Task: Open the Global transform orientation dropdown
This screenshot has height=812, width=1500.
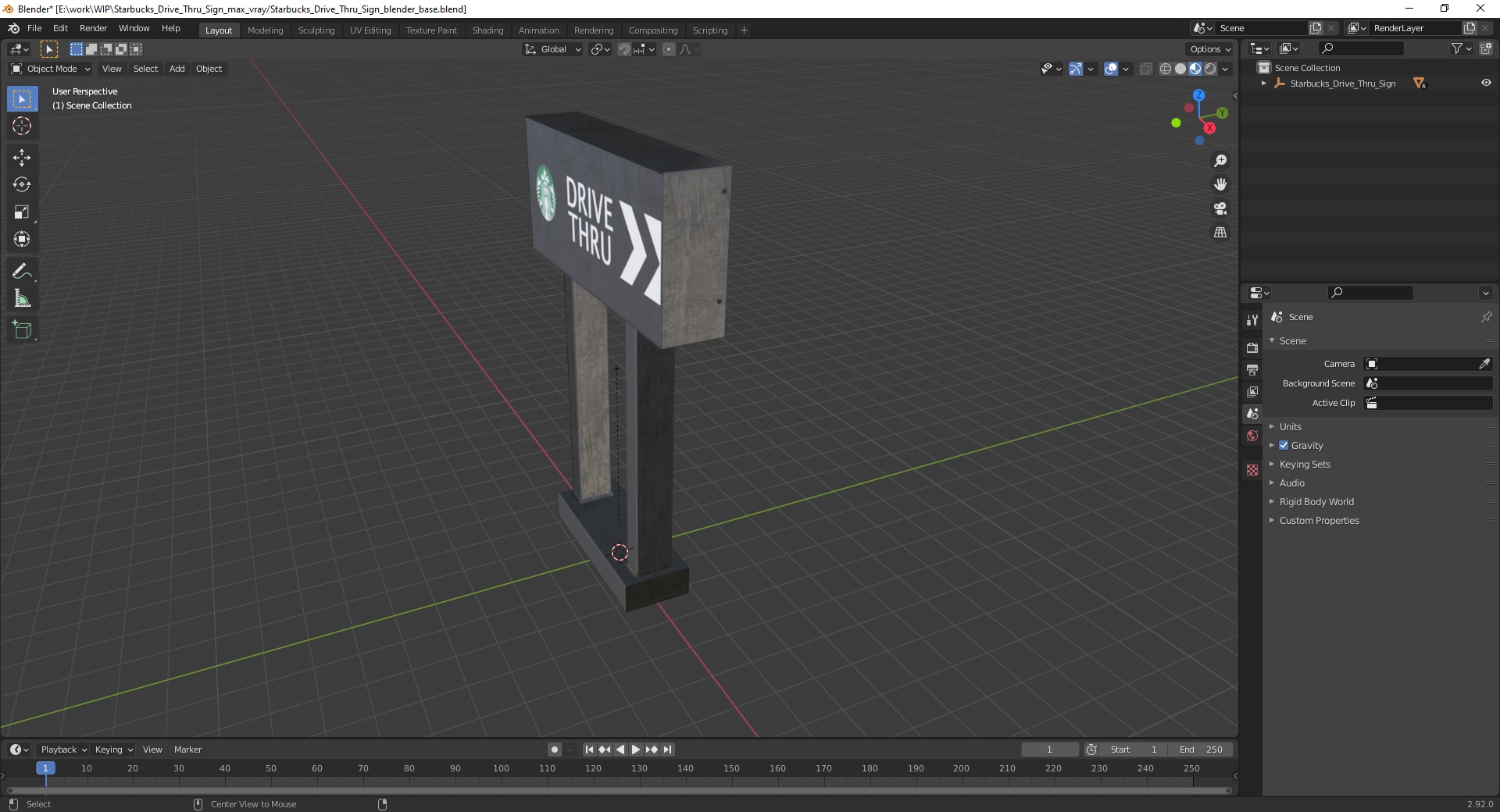Action: pyautogui.click(x=553, y=49)
